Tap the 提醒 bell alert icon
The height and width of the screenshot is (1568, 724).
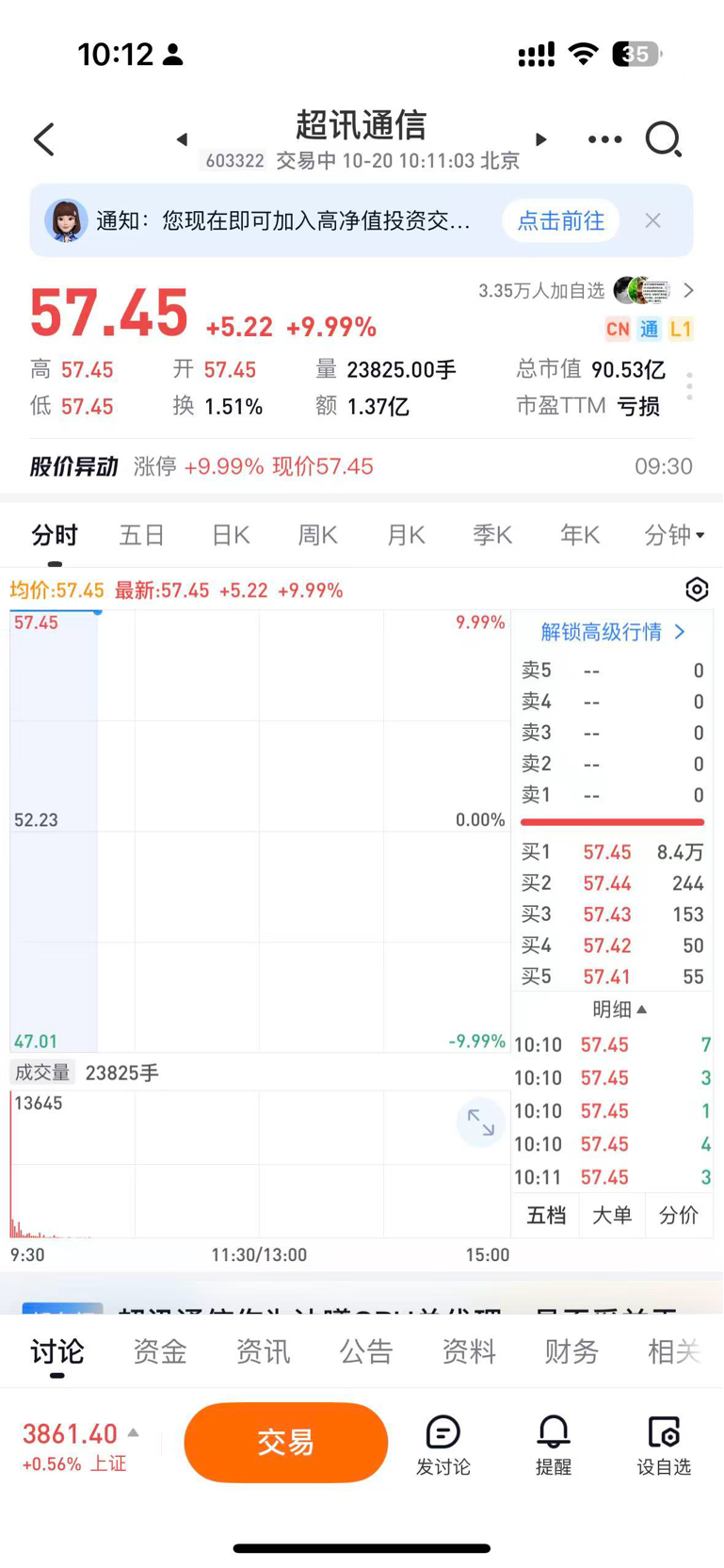(554, 1446)
